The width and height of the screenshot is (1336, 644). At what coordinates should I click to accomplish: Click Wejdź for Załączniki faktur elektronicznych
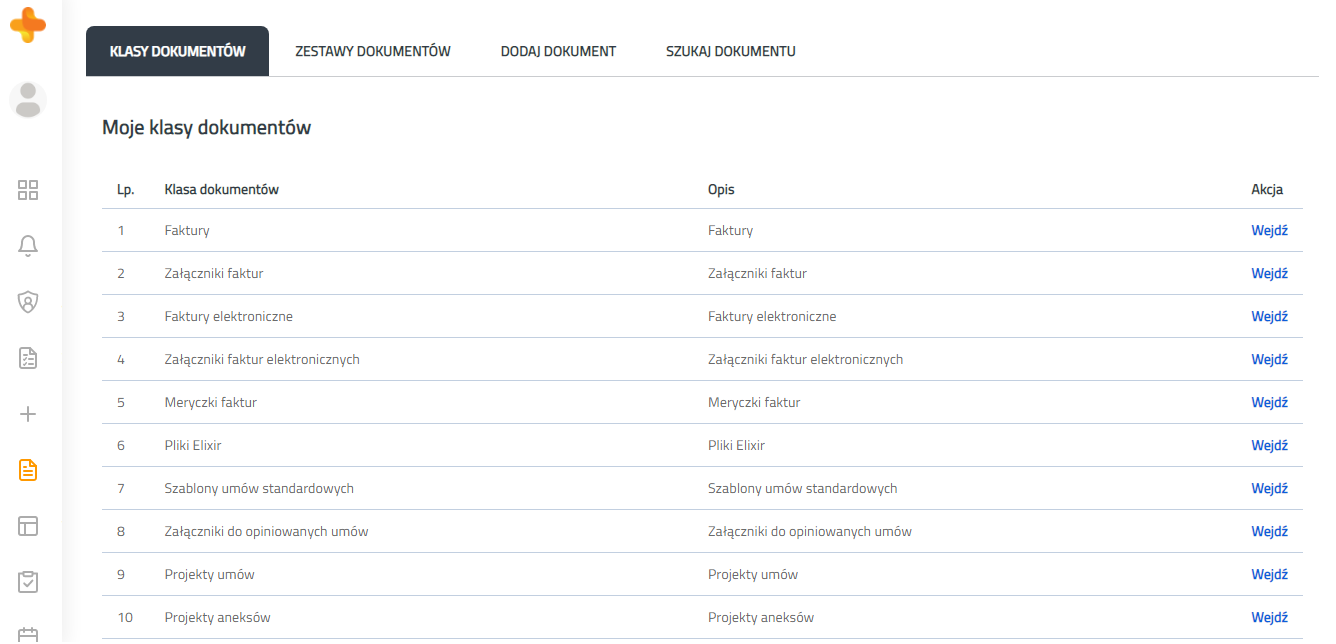click(1269, 360)
